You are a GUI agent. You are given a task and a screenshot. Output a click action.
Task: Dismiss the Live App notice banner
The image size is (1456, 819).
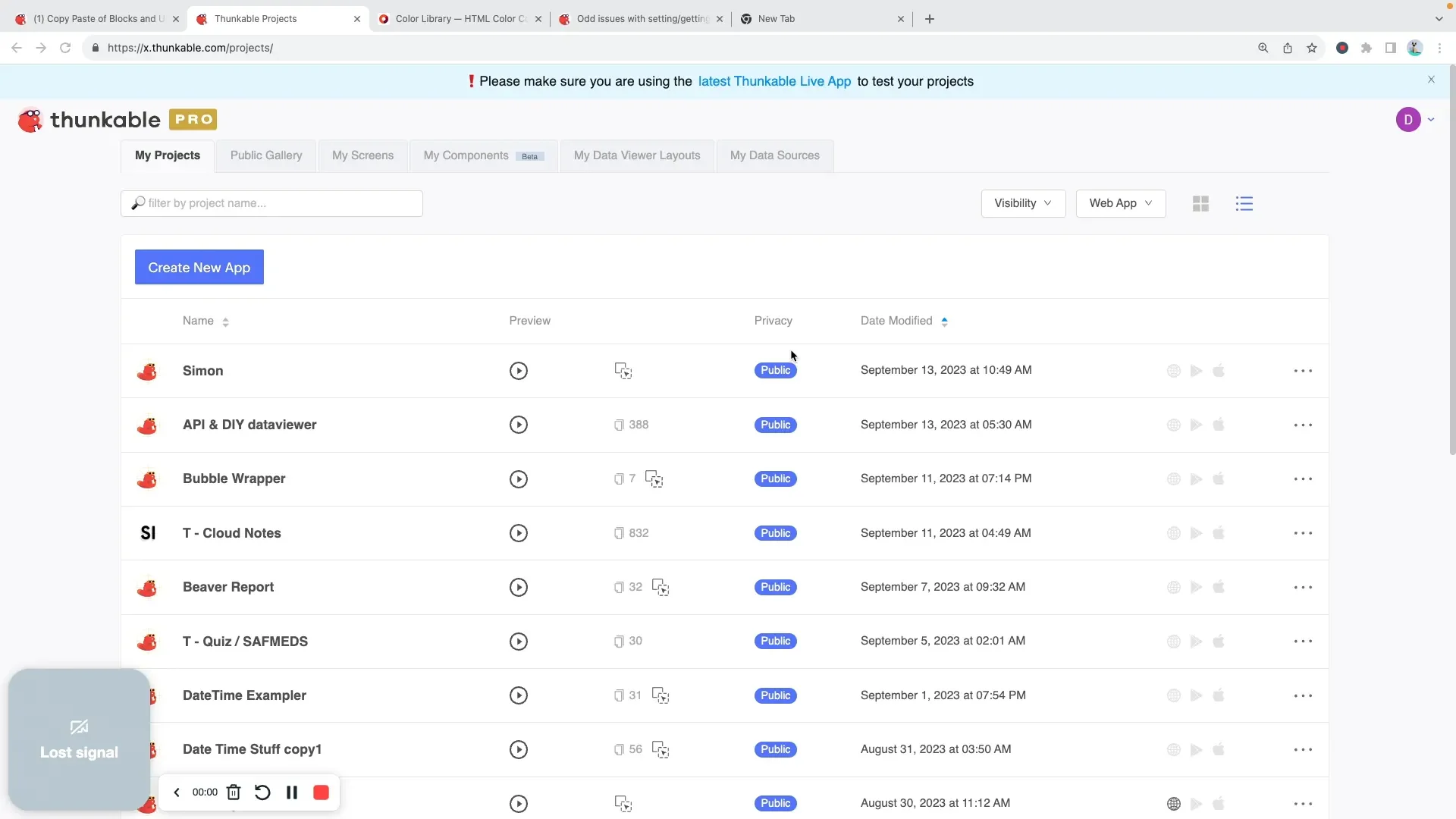pos(1431,80)
